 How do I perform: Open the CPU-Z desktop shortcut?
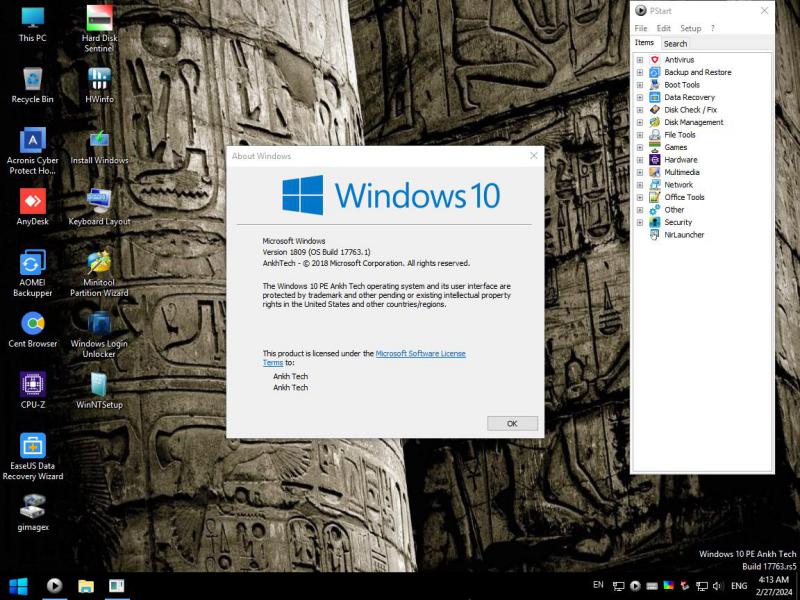(x=33, y=391)
